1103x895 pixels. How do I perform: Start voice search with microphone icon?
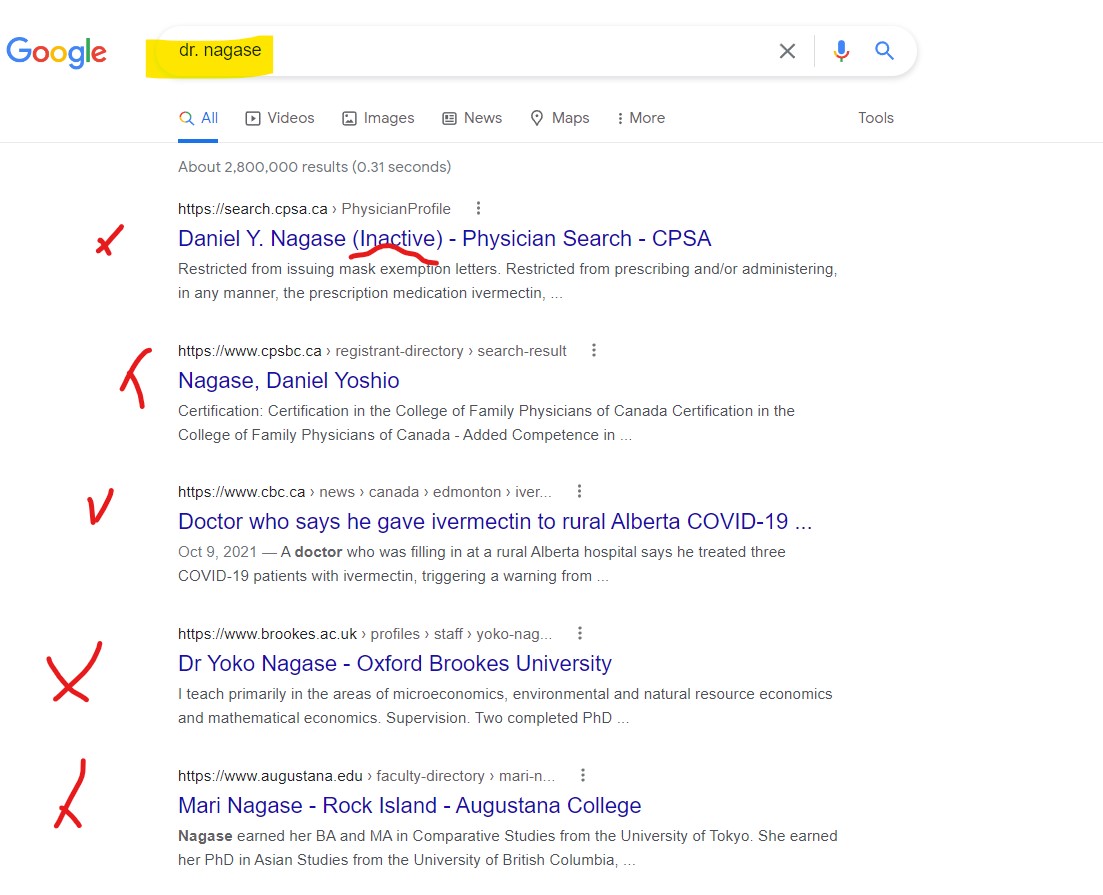click(x=841, y=51)
